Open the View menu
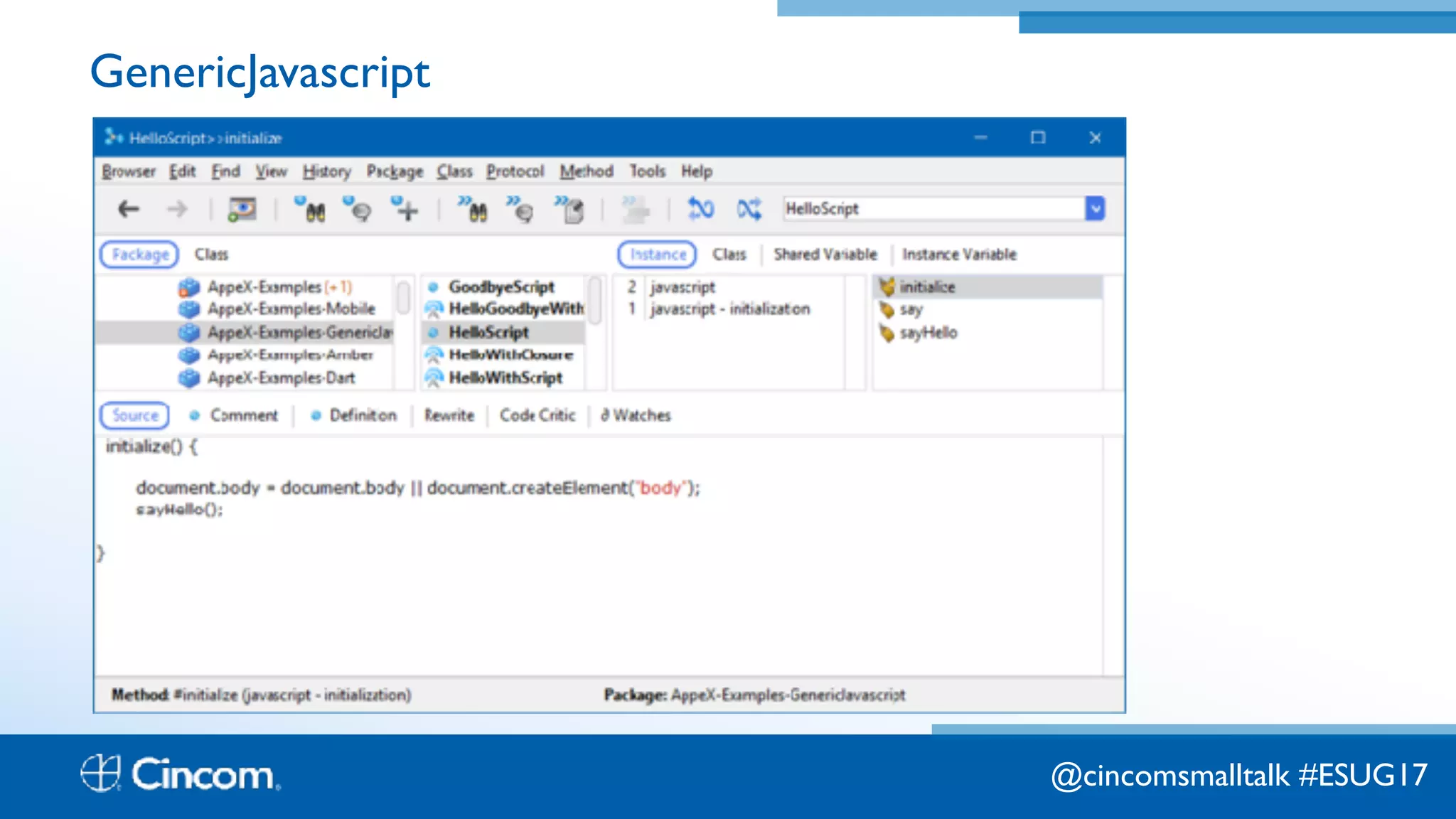Screen dimensions: 1456x819 (271, 171)
